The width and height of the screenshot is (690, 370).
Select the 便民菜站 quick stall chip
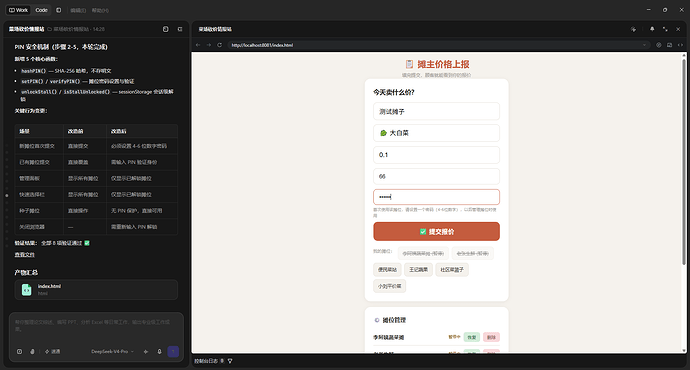[x=387, y=270]
